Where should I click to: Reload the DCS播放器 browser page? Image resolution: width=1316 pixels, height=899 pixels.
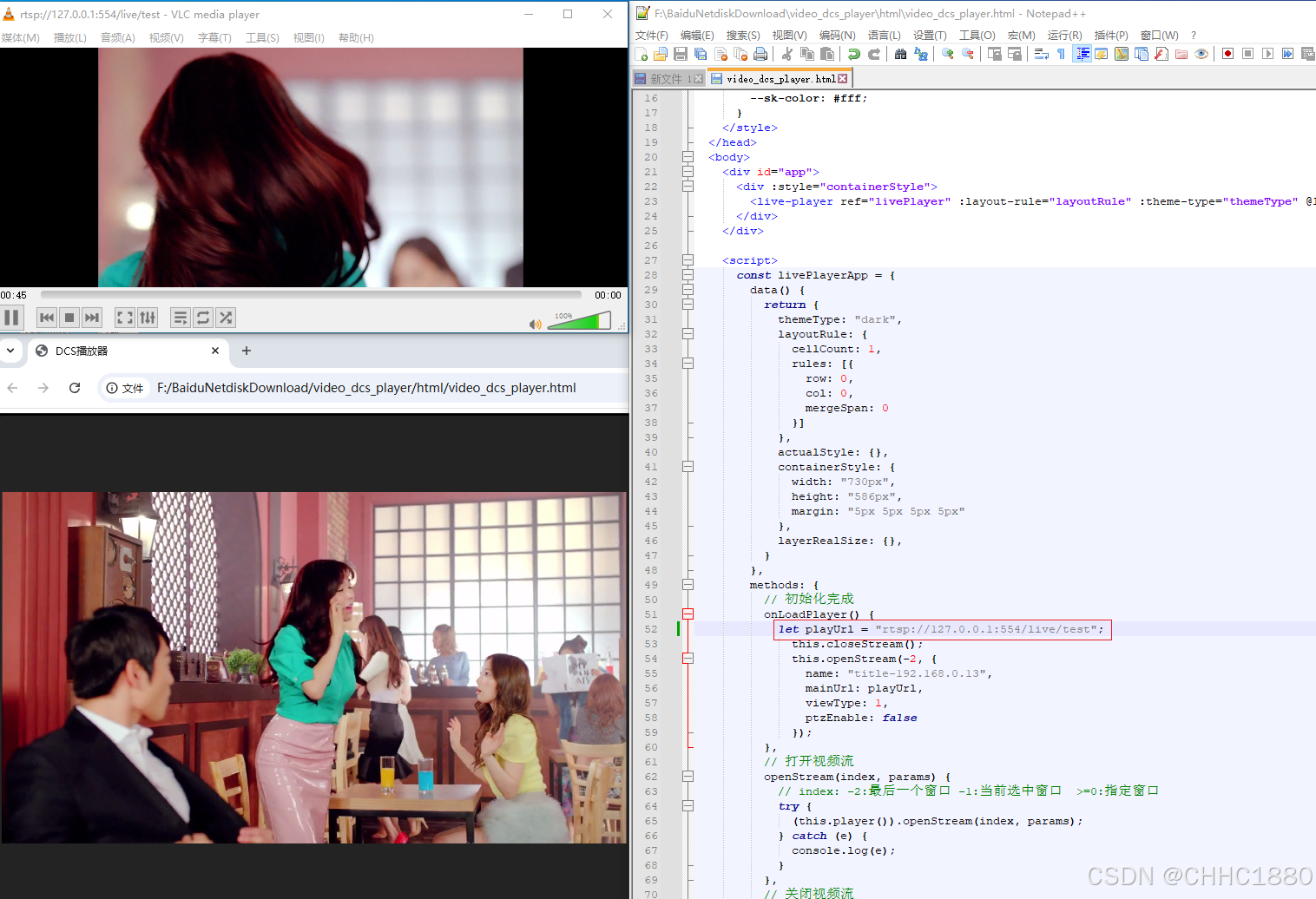[75, 388]
